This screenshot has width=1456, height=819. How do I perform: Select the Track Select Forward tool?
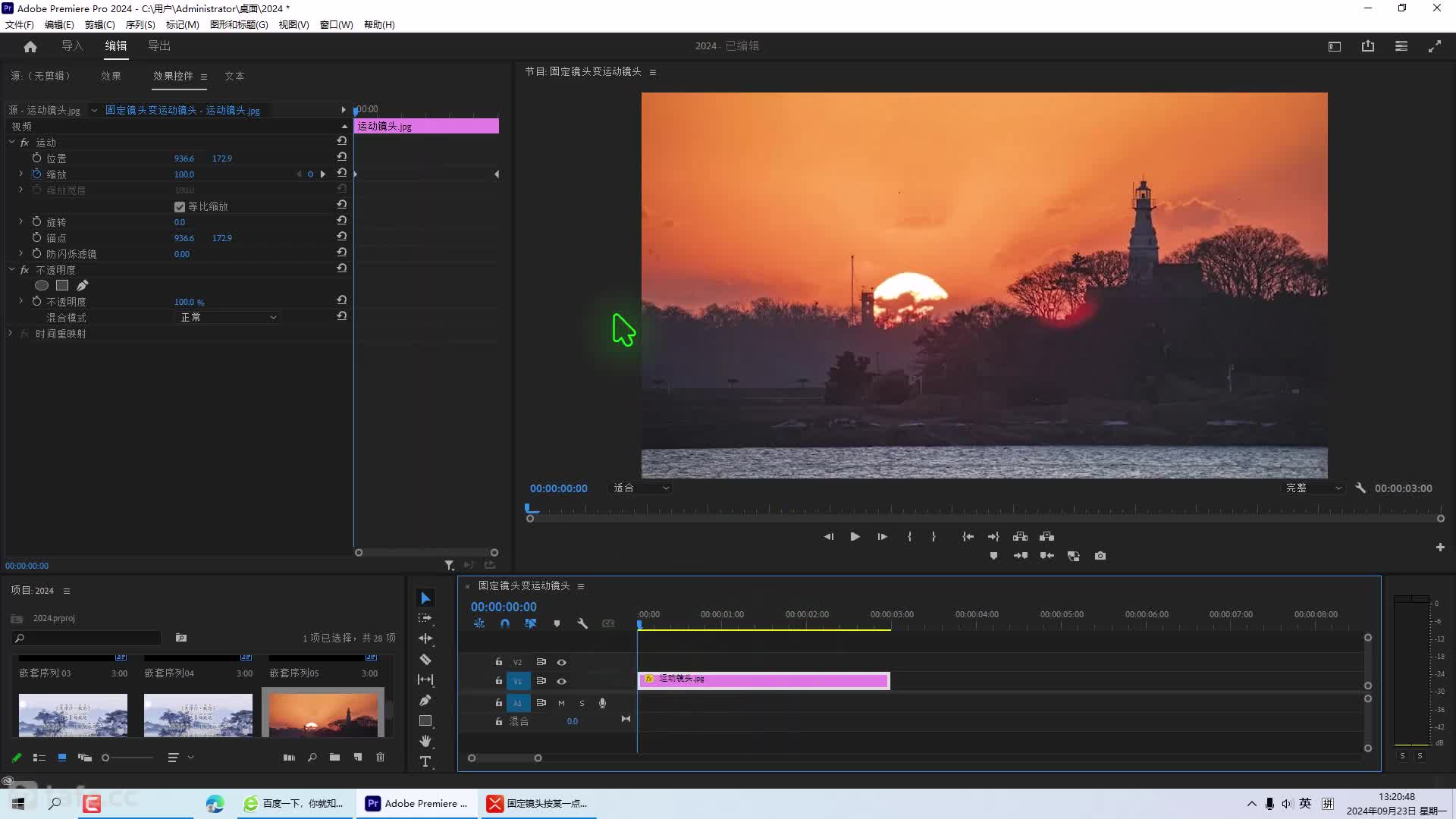pos(425,618)
